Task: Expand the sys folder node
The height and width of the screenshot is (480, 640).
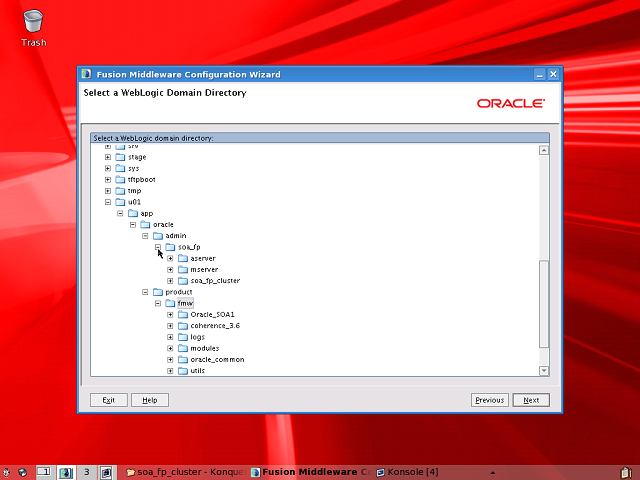Action: pyautogui.click(x=108, y=168)
